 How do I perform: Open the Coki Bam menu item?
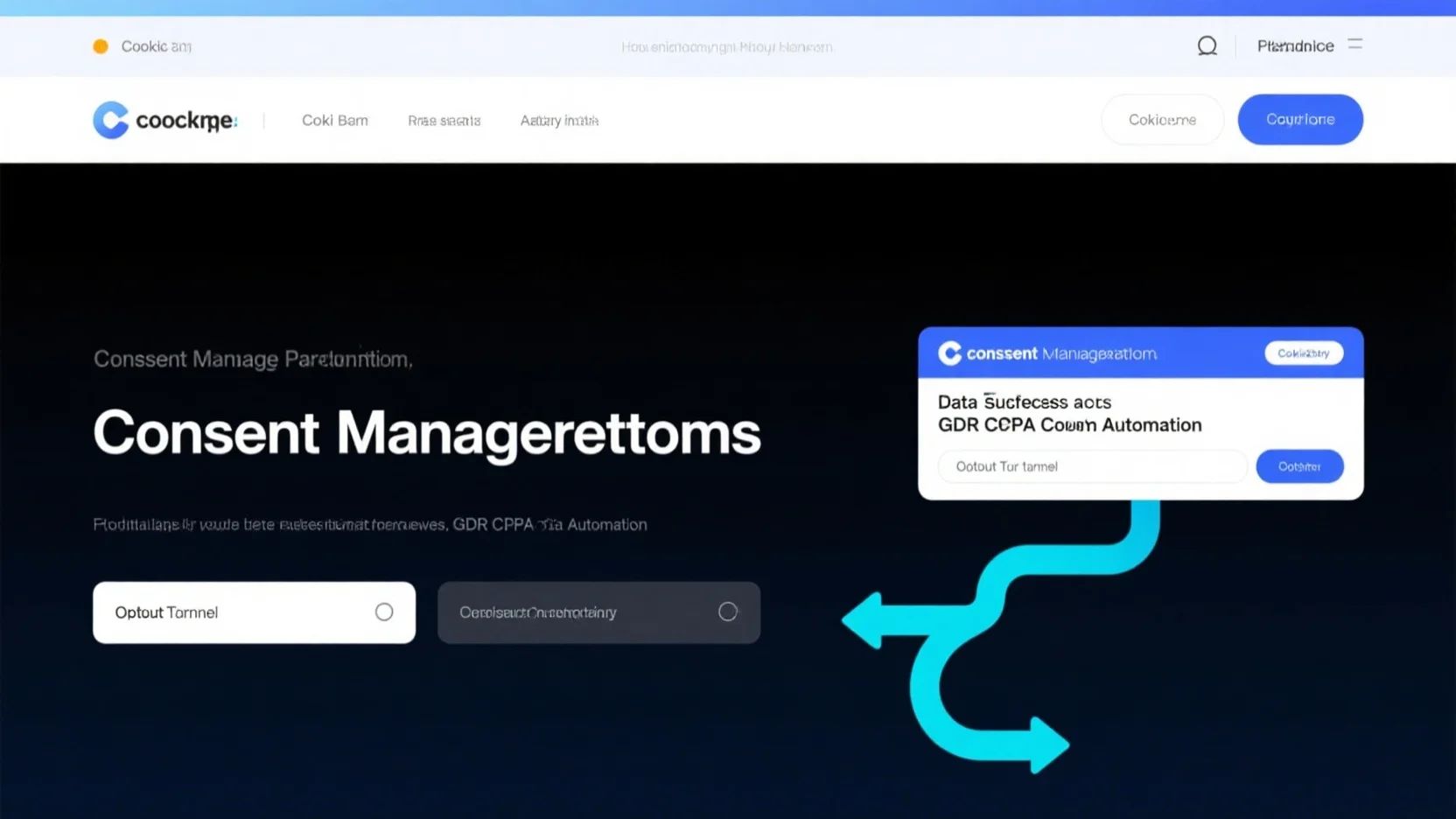pos(335,120)
